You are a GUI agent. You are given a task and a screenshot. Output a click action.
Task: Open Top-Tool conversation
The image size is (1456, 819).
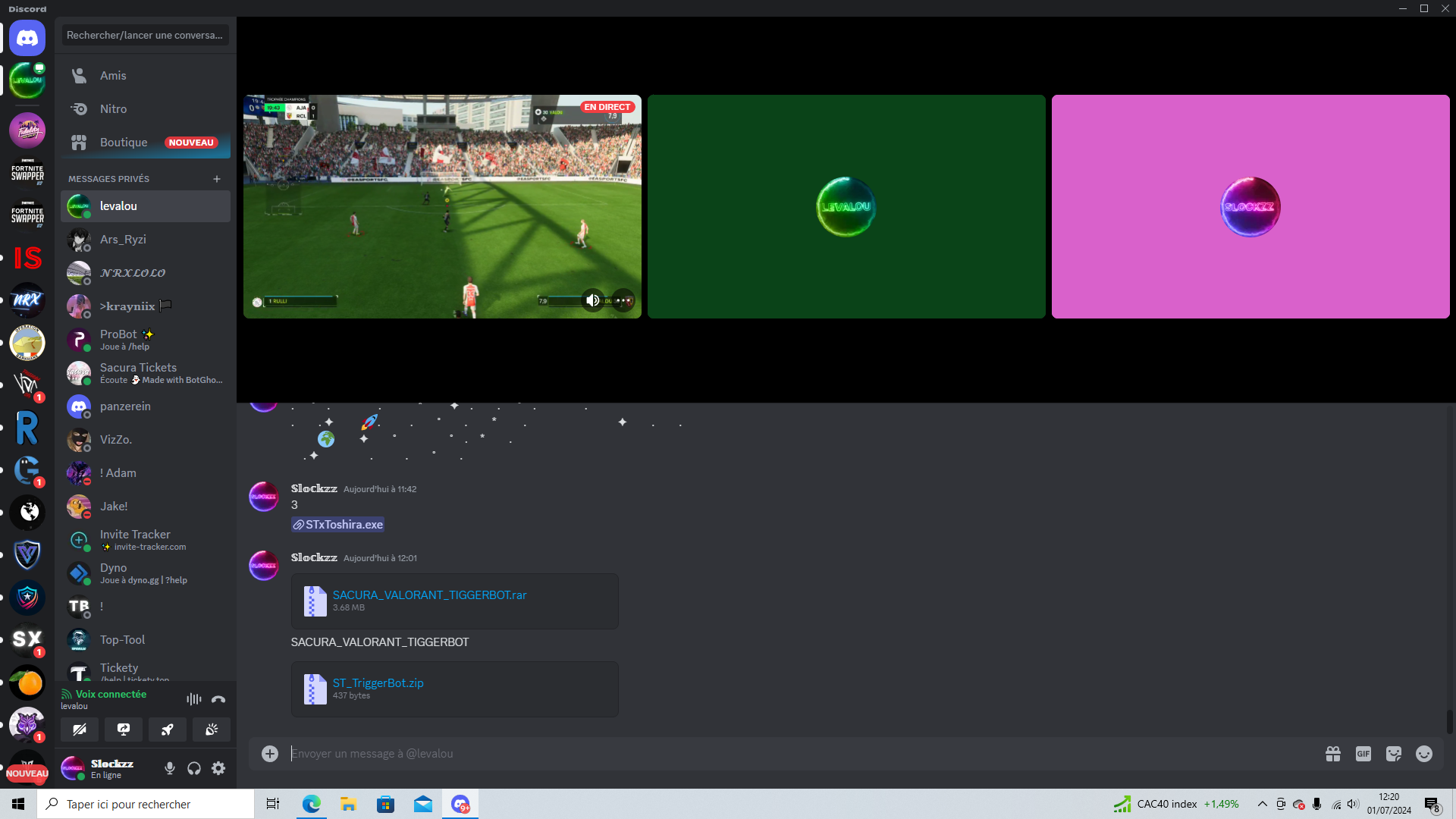click(x=146, y=640)
